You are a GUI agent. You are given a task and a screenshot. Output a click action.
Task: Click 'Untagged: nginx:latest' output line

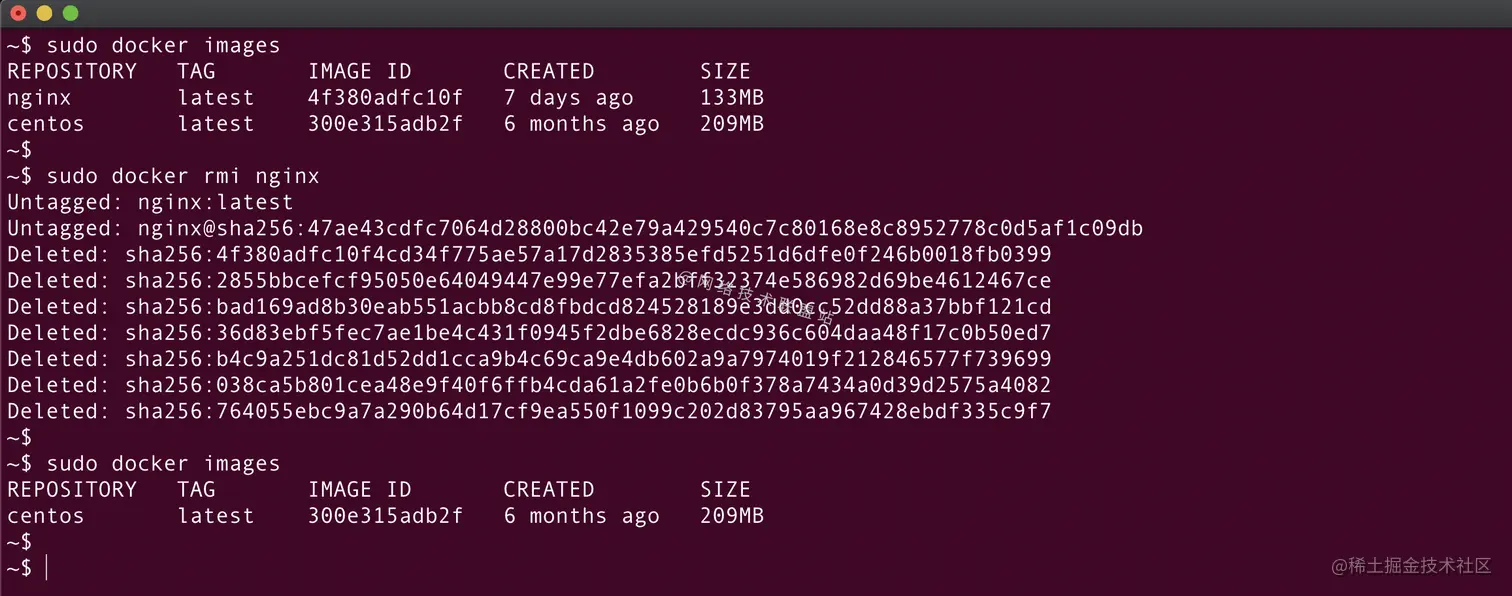pos(150,202)
